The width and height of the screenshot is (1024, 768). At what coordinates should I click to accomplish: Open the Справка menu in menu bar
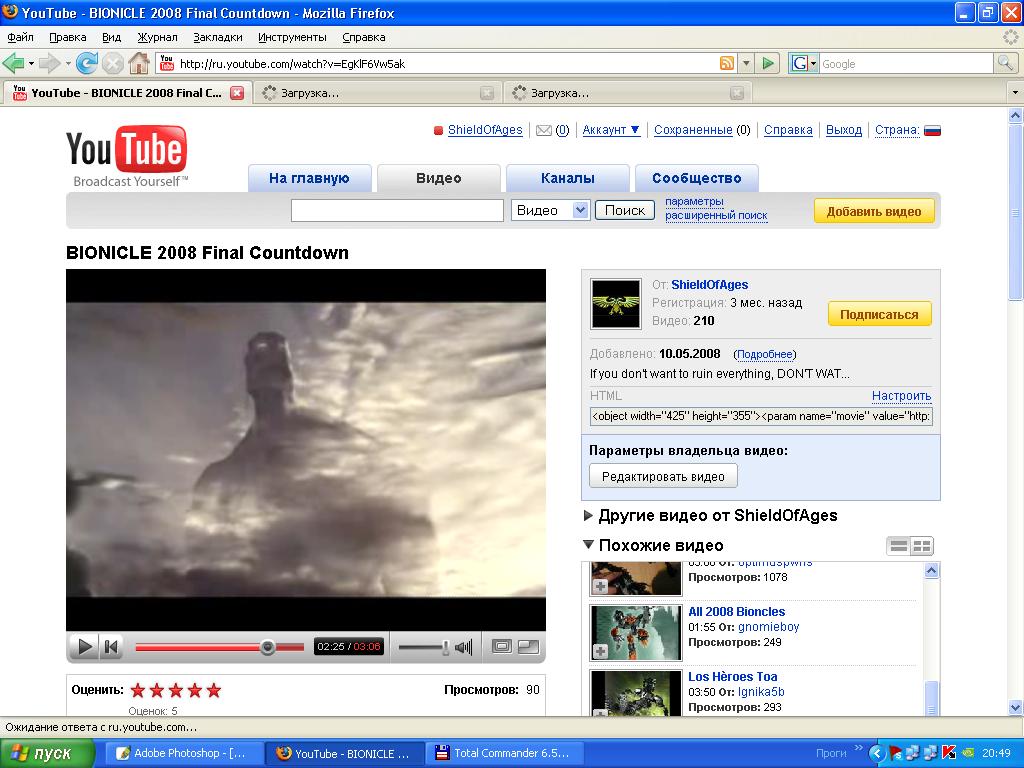[364, 37]
